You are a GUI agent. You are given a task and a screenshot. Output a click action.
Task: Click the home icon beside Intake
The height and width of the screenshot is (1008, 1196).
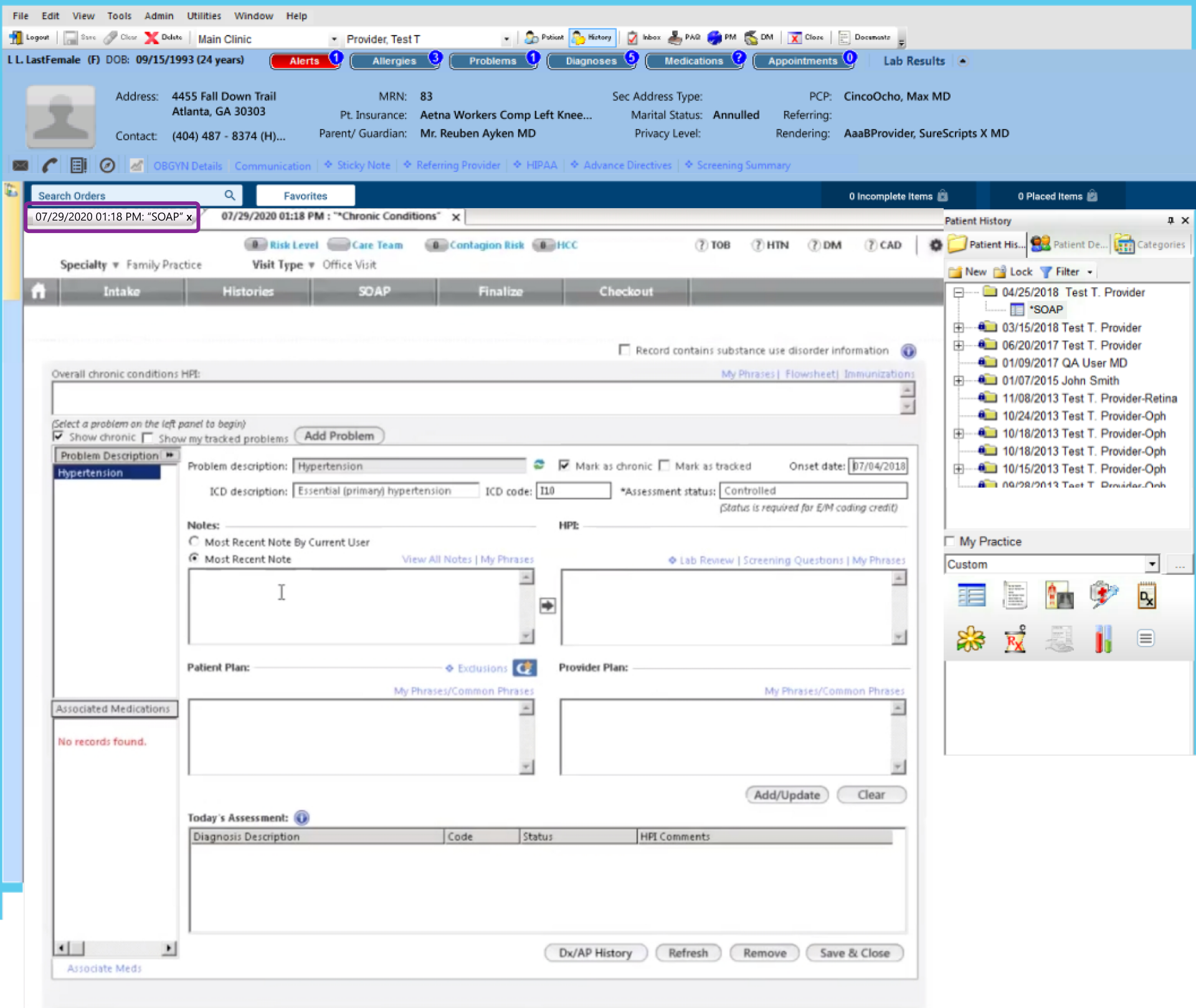coord(39,292)
